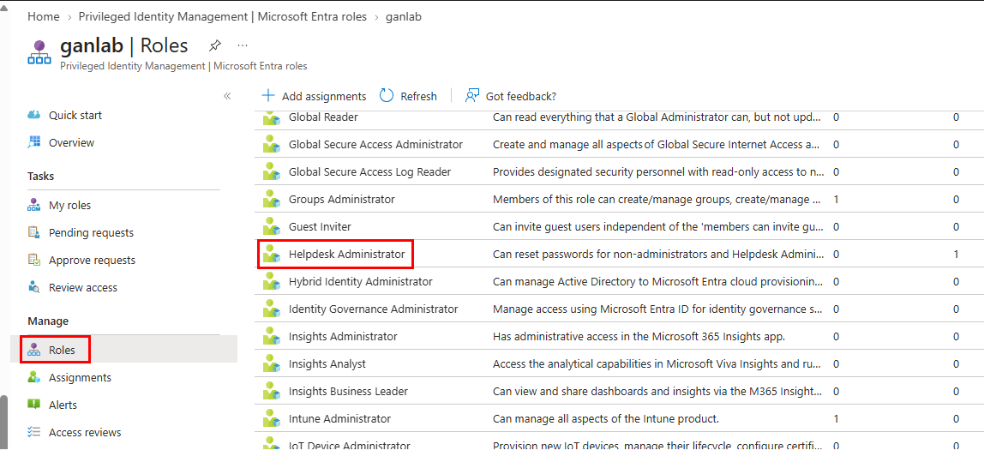Select Pending requests menu item
This screenshot has width=984, height=450.
tap(91, 233)
